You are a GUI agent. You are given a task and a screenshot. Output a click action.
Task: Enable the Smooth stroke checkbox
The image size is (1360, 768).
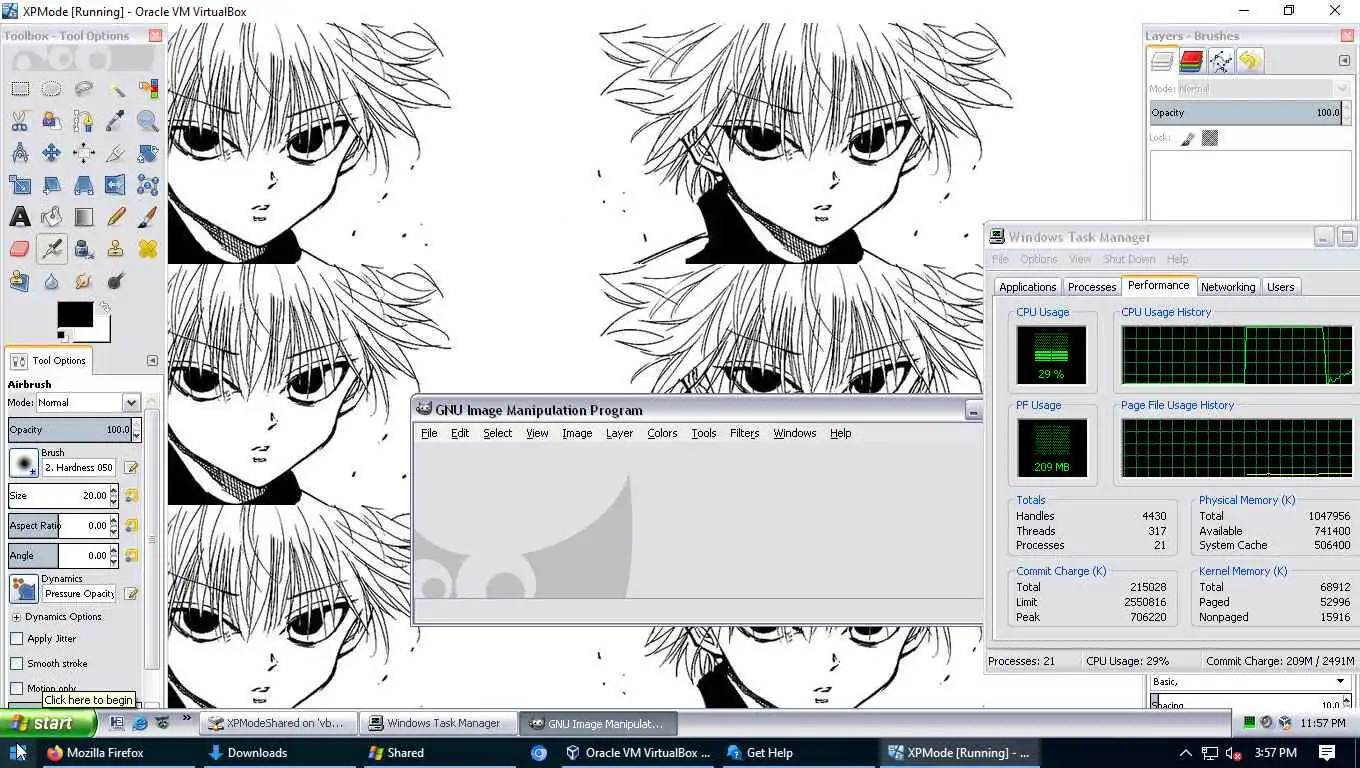point(17,664)
